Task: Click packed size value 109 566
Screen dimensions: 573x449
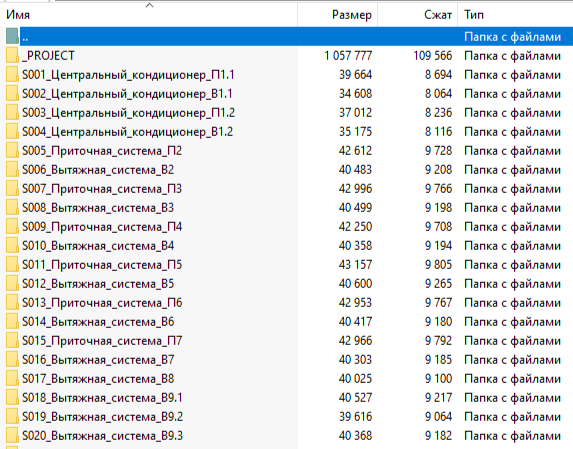Action: click(x=433, y=56)
